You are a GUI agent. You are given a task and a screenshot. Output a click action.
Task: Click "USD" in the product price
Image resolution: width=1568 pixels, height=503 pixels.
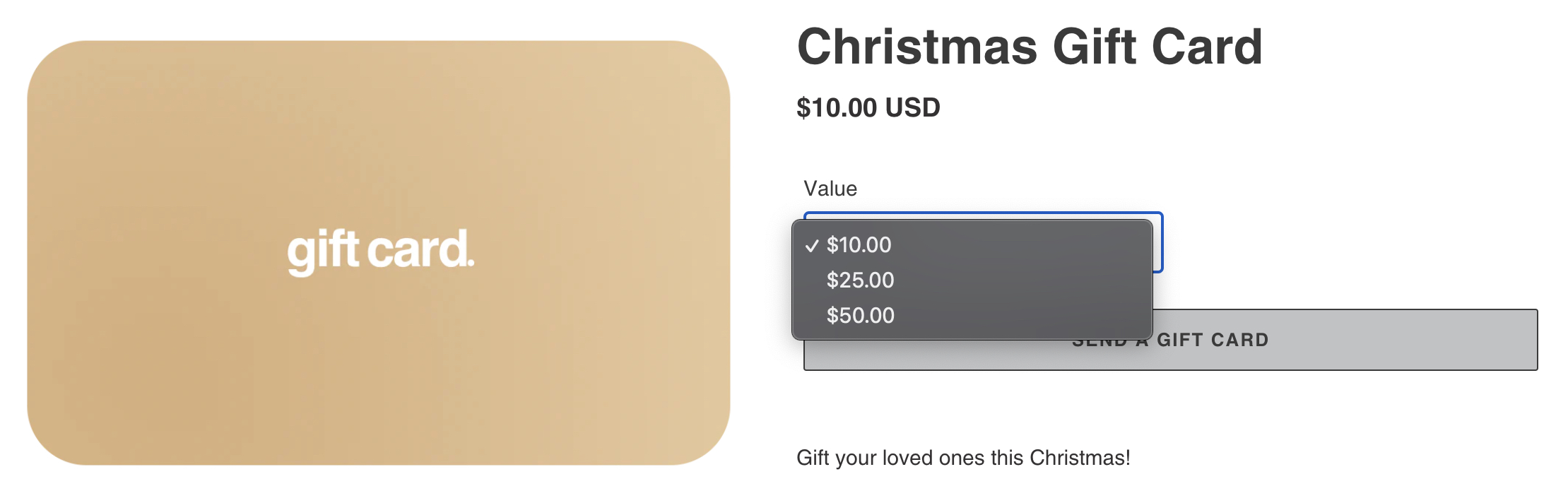pos(912,108)
